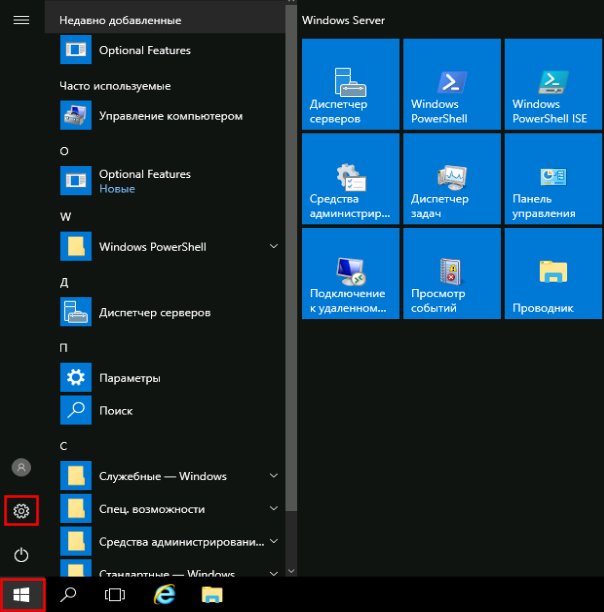
Task: Open the Просмотр событий tile
Action: pyautogui.click(x=452, y=274)
